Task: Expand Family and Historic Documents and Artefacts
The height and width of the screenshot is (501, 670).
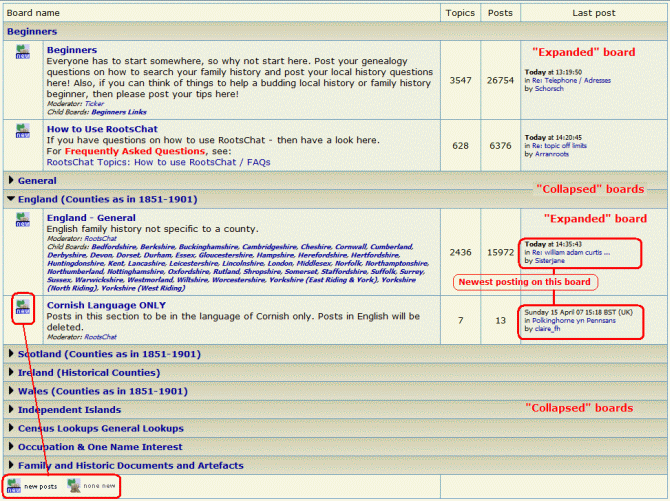Action: [130, 465]
